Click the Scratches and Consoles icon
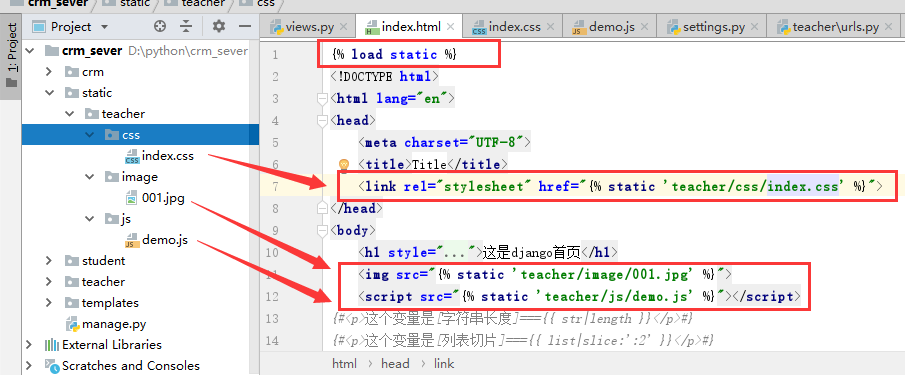The width and height of the screenshot is (905, 375). [x=52, y=366]
